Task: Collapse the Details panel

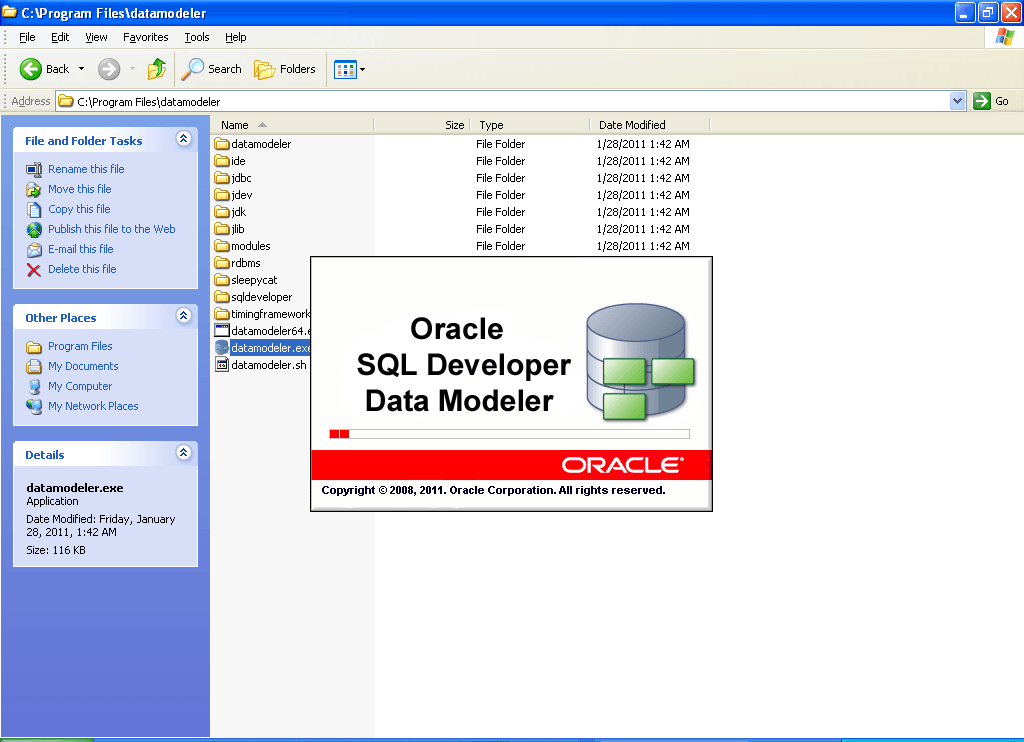Action: pos(184,453)
